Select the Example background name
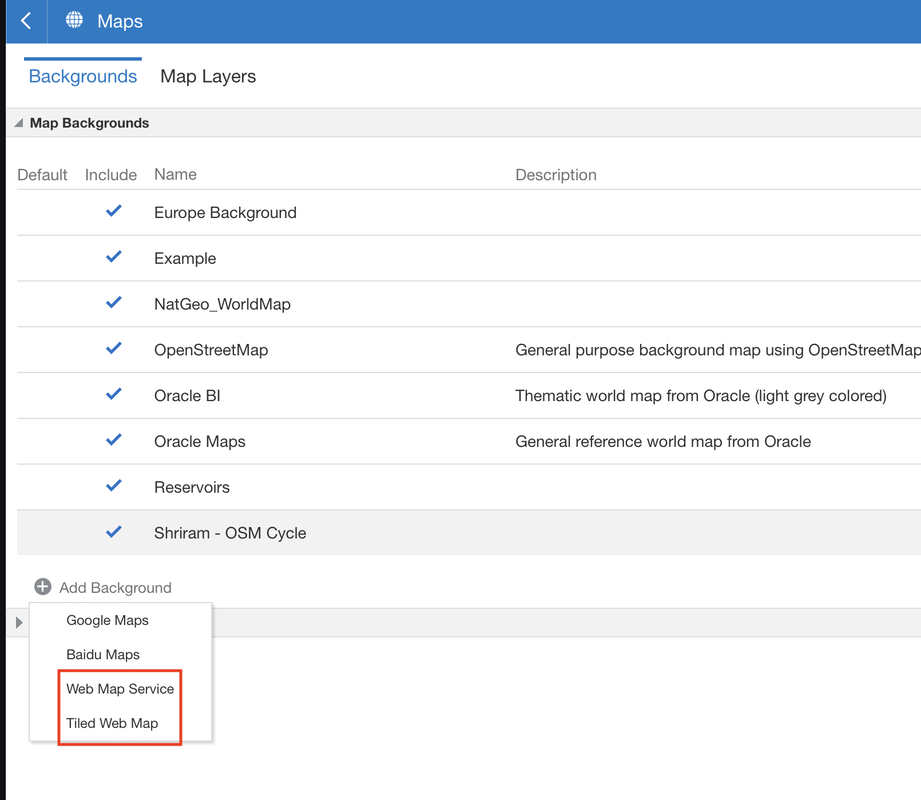Screen dimensions: 921x800 click(185, 258)
